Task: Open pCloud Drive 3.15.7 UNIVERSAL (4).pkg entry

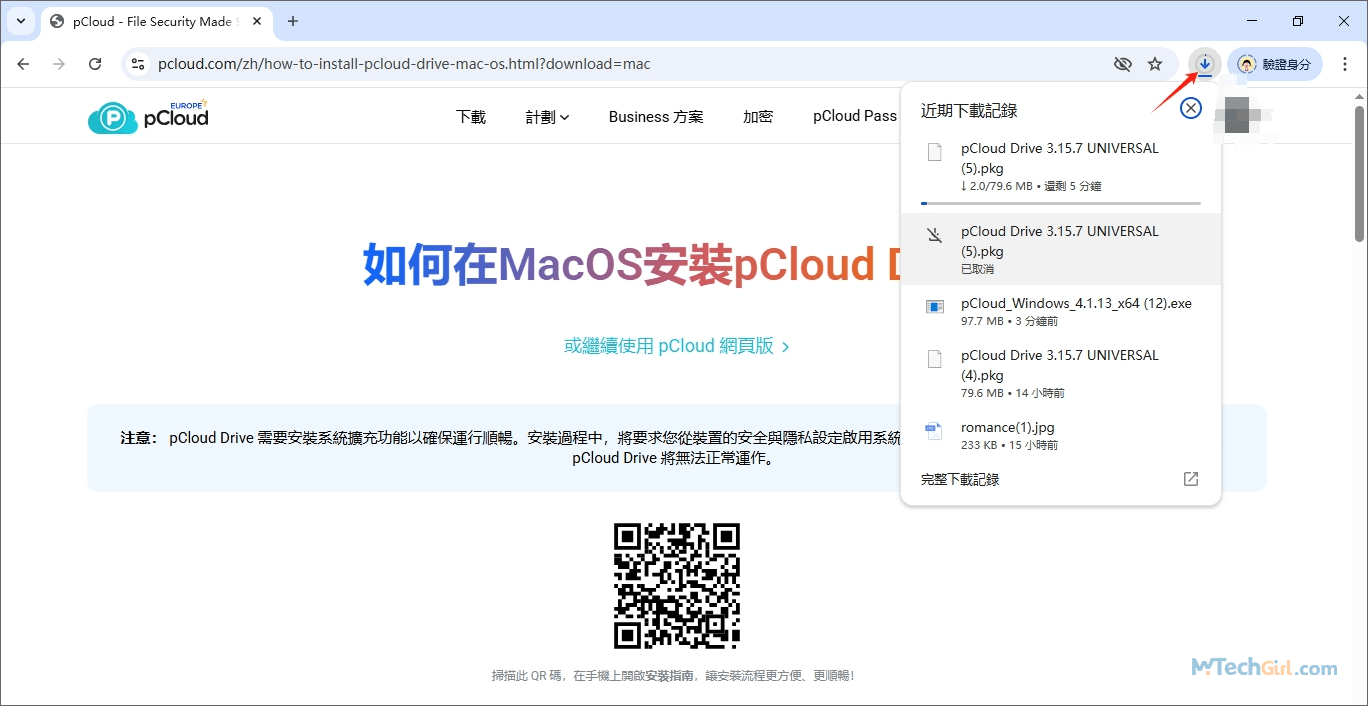Action: [x=1061, y=373]
